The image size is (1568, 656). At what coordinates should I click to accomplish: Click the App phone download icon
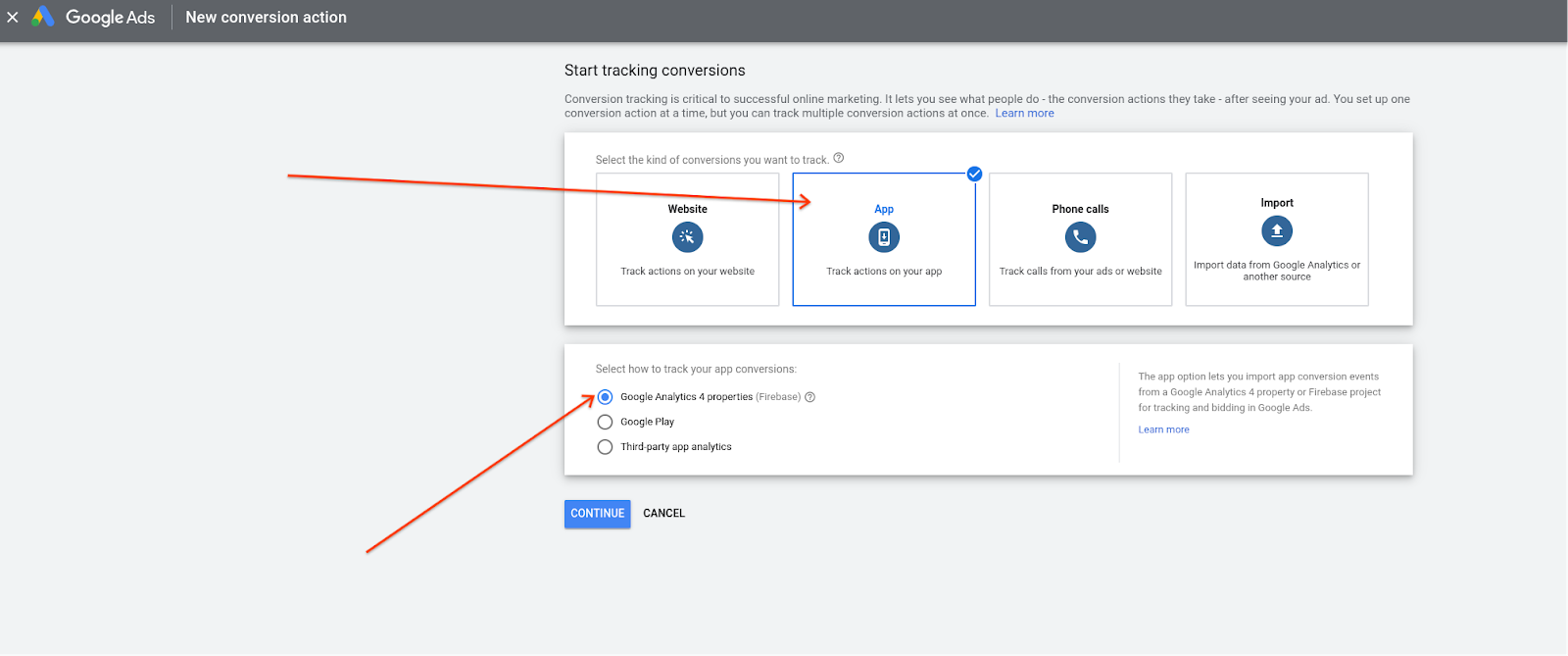coord(883,237)
